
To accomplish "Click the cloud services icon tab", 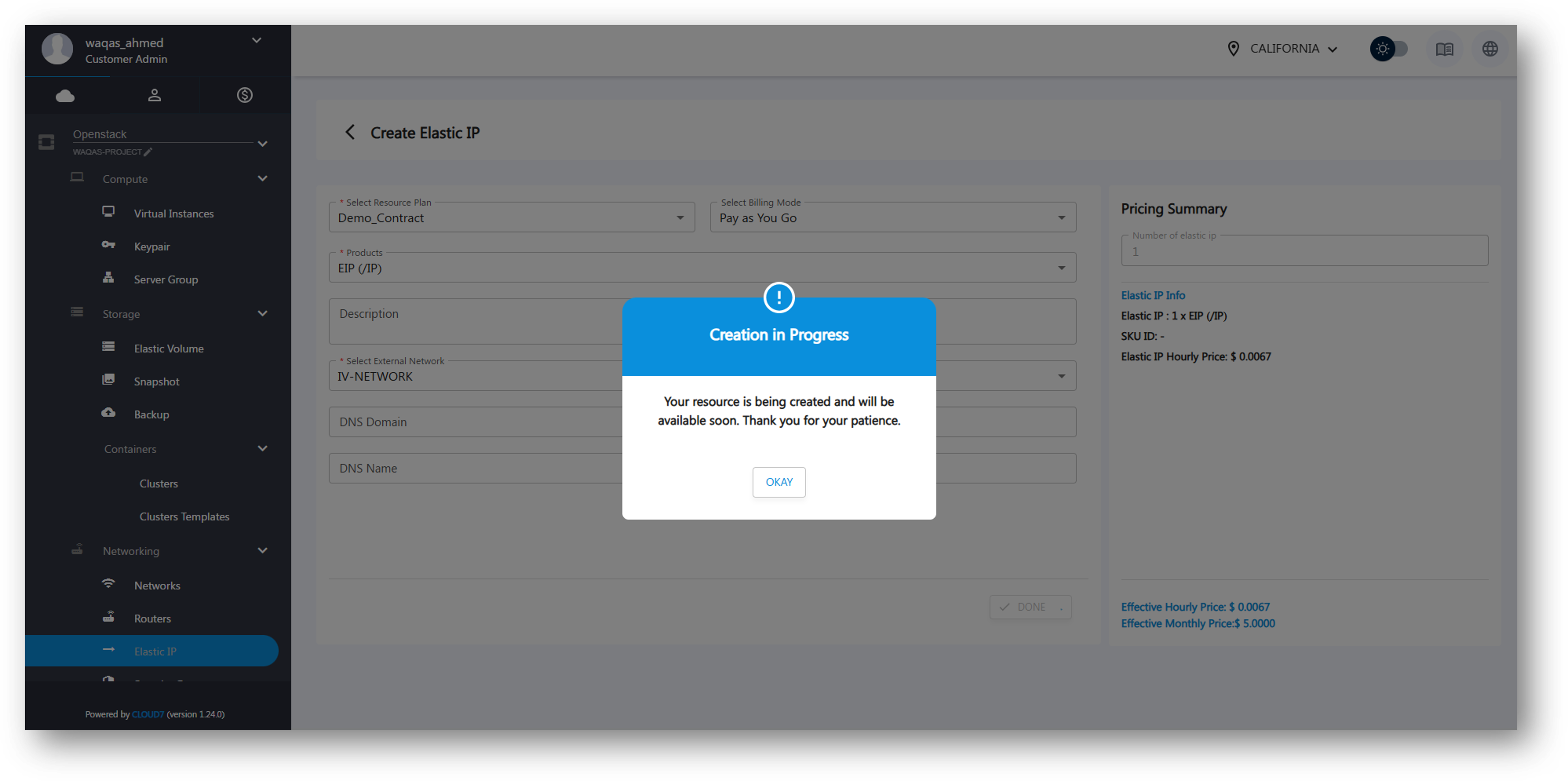I will 65,96.
